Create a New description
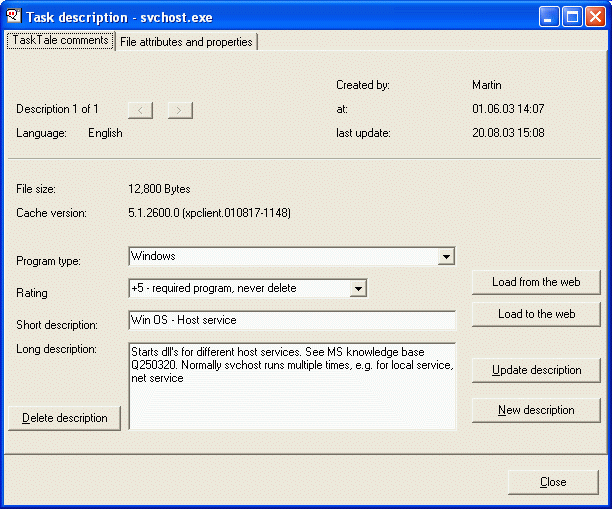This screenshot has height=509, width=612. [536, 410]
